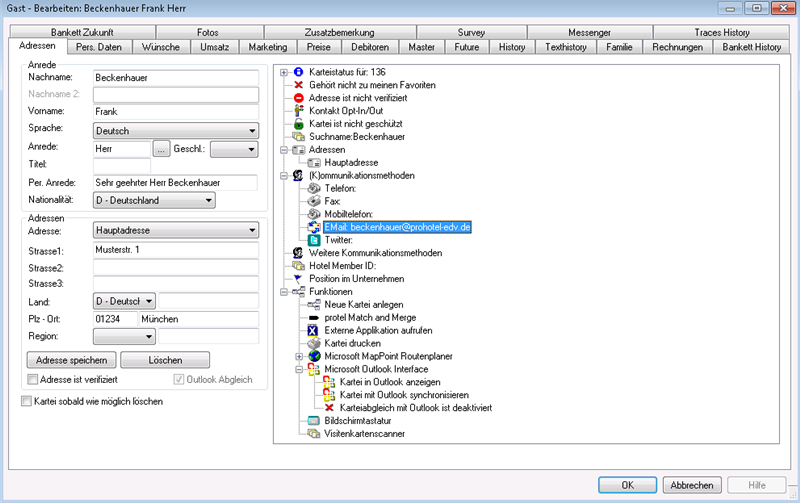The height and width of the screenshot is (503, 800).
Task: Click the Adresse speichern button
Action: point(71,360)
